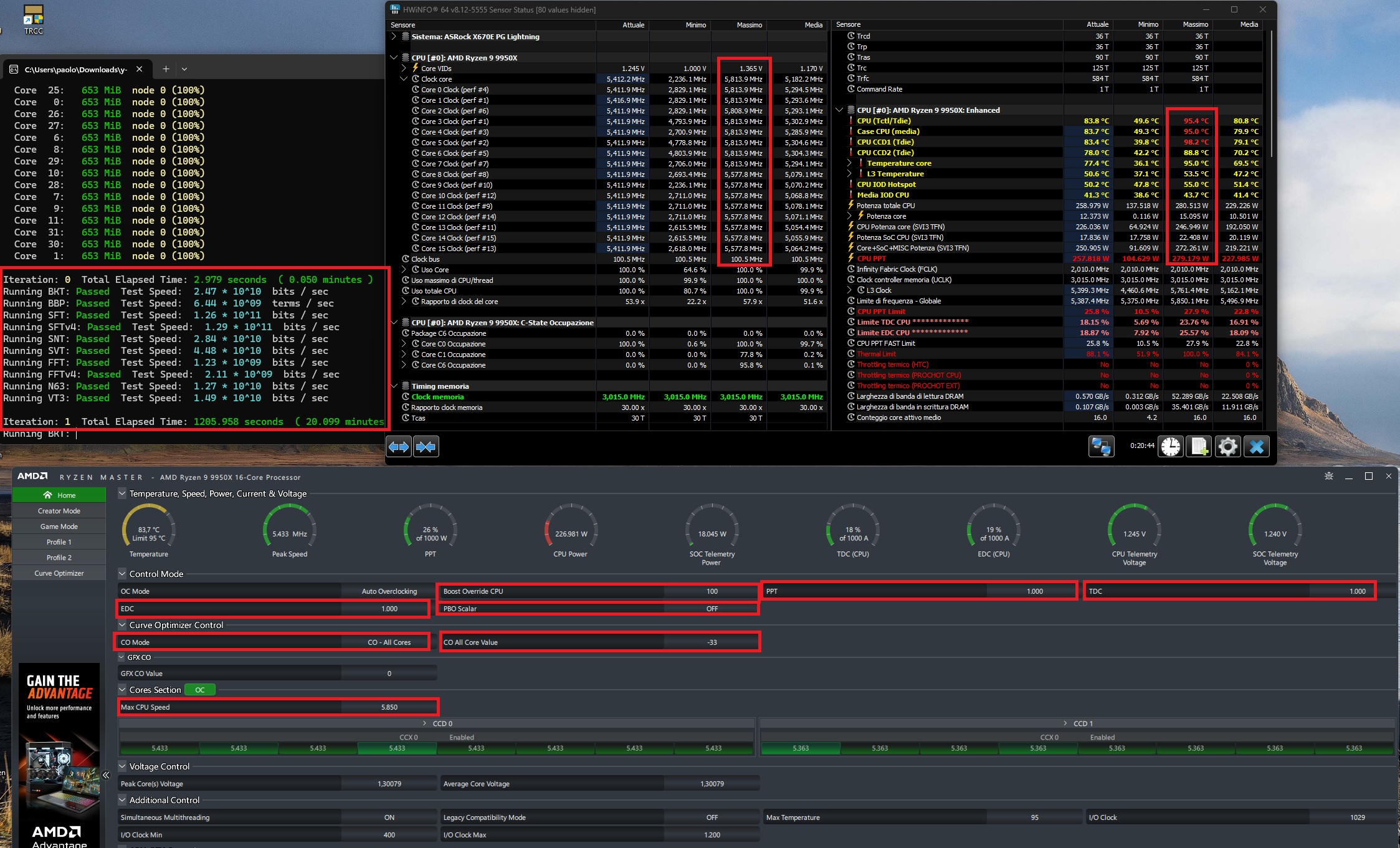Toggle the PBO Scalar OFF value
Image resolution: width=1400 pixels, height=848 pixels.
coord(712,609)
